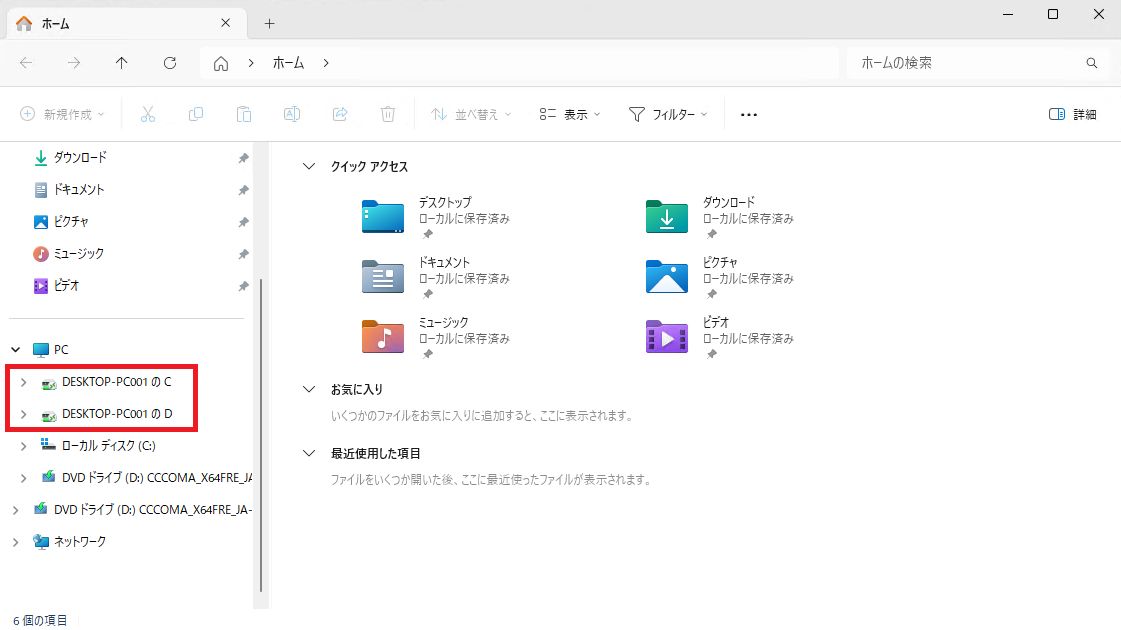The width and height of the screenshot is (1121, 630).
Task: Click the search magnifier icon
Action: pyautogui.click(x=1092, y=63)
